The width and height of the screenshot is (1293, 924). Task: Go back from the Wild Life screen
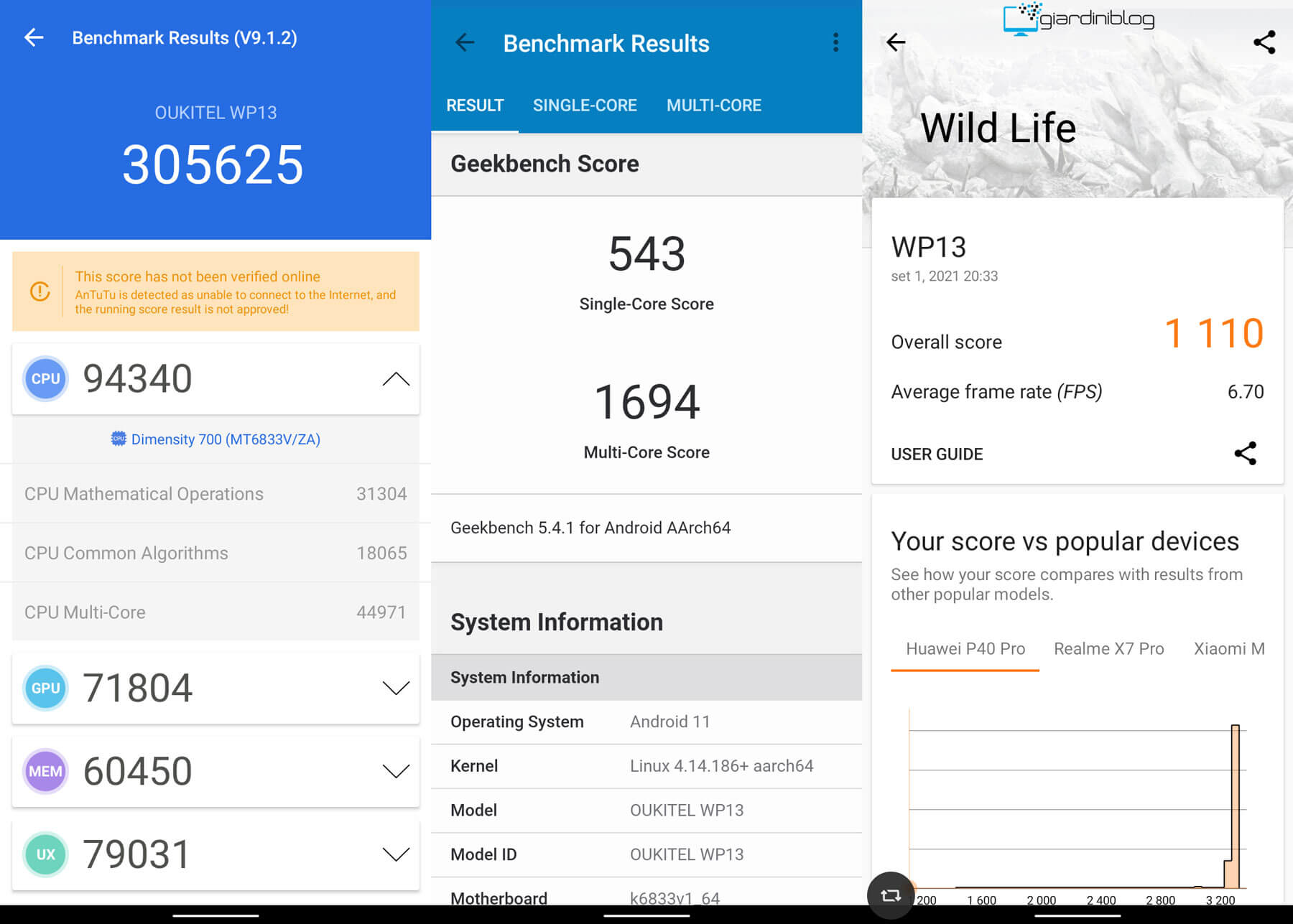(x=896, y=42)
